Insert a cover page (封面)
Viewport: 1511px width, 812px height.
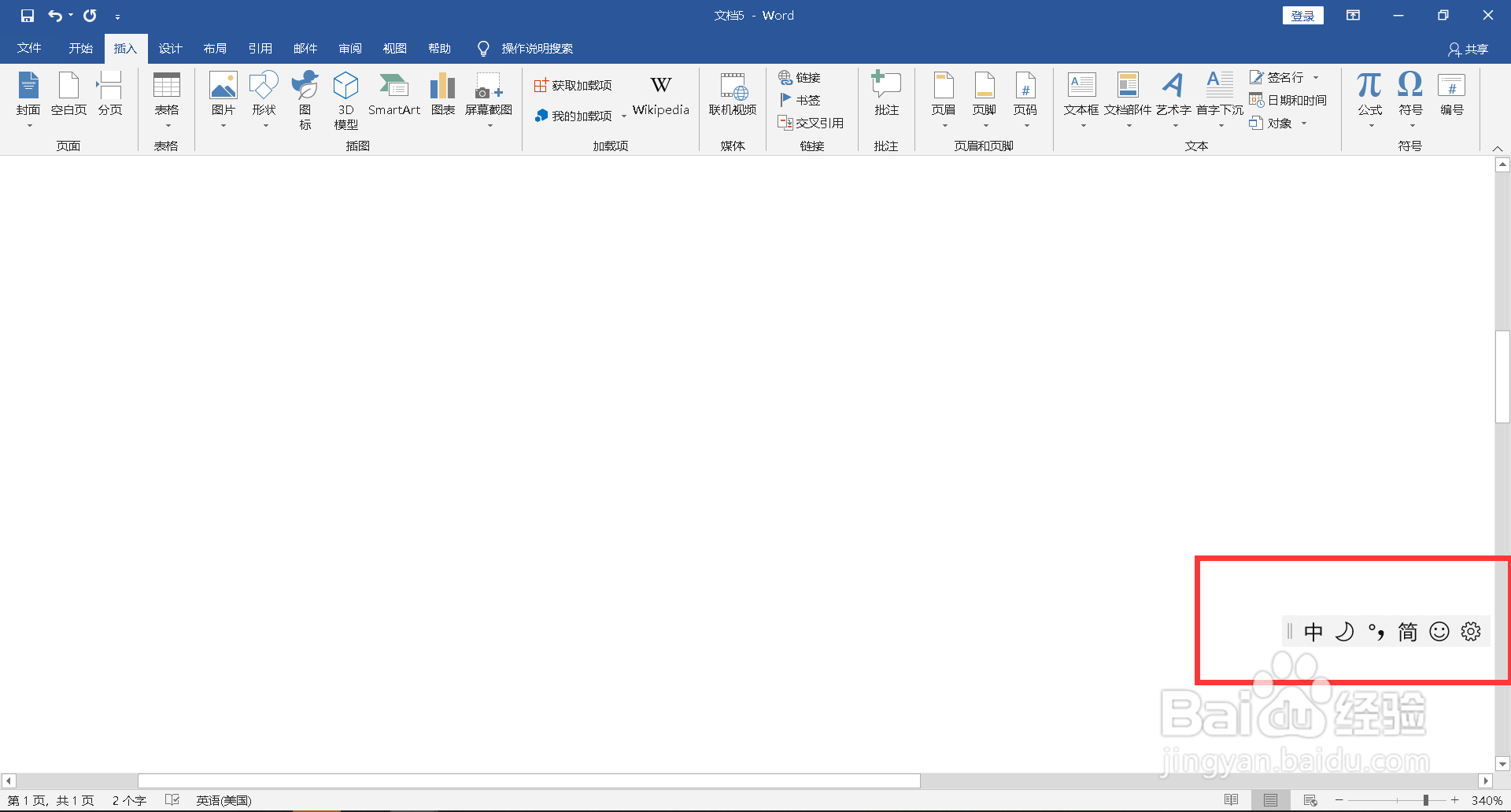pyautogui.click(x=28, y=100)
